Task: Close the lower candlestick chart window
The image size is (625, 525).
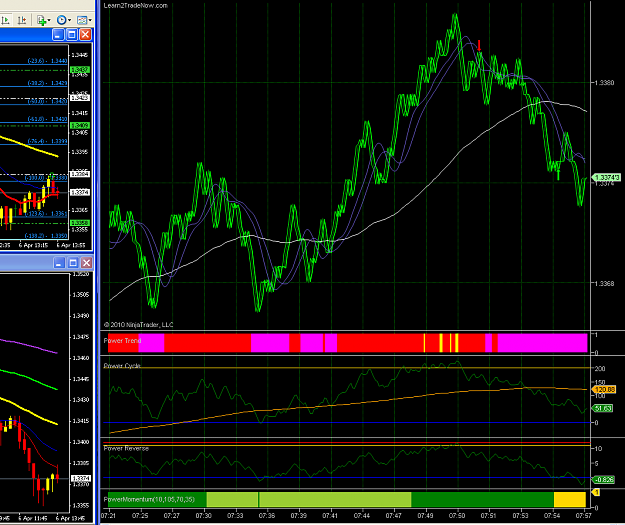Action: point(86,263)
